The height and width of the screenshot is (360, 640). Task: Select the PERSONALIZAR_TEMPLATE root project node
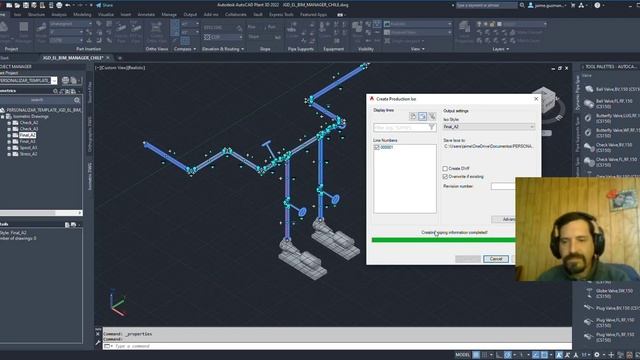pyautogui.click(x=43, y=110)
